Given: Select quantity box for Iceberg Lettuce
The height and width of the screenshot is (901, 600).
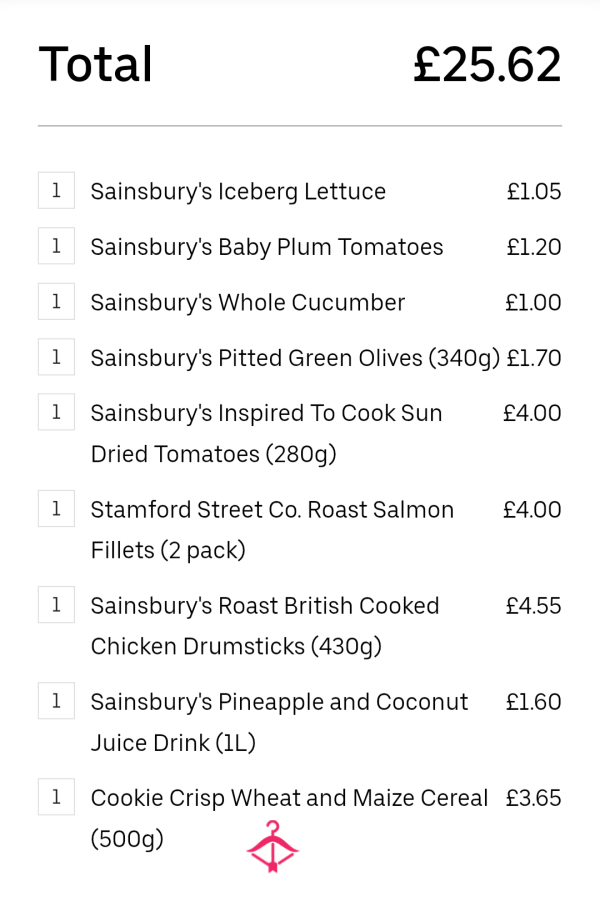Looking at the screenshot, I should pos(56,190).
